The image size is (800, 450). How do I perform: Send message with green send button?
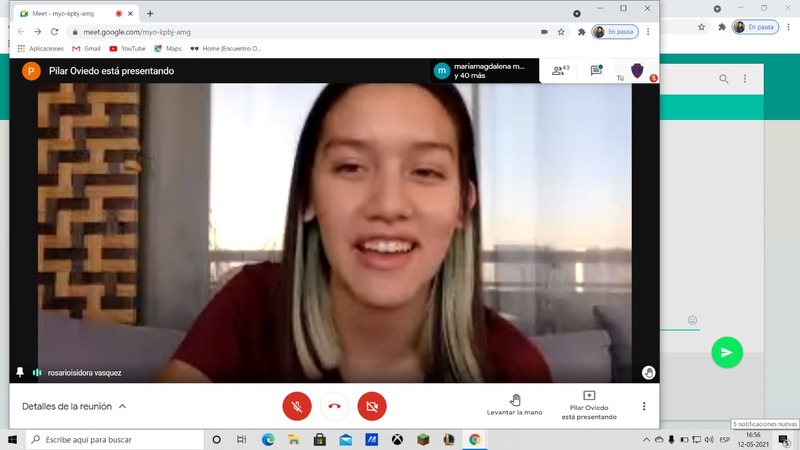pos(727,352)
